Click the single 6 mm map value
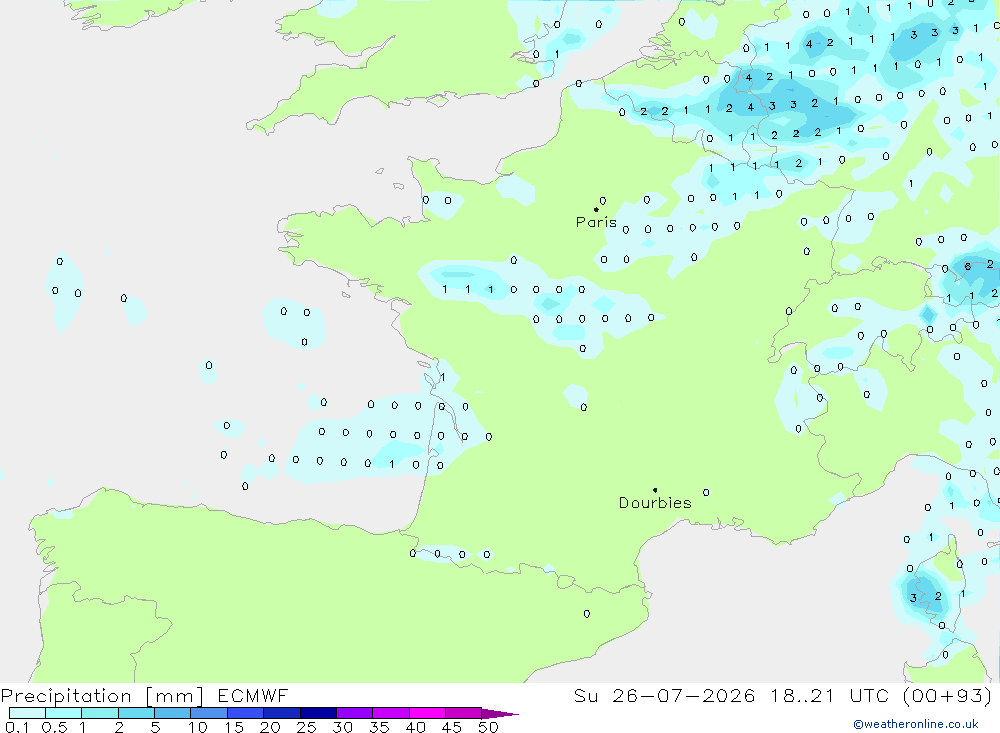The image size is (1000, 733). pyautogui.click(x=967, y=266)
